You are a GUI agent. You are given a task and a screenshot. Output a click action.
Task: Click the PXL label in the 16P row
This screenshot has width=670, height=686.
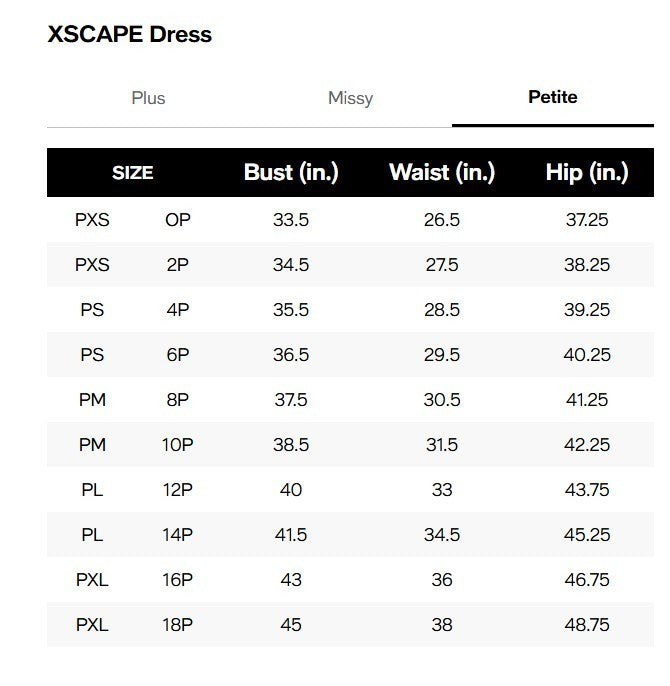(x=92, y=580)
